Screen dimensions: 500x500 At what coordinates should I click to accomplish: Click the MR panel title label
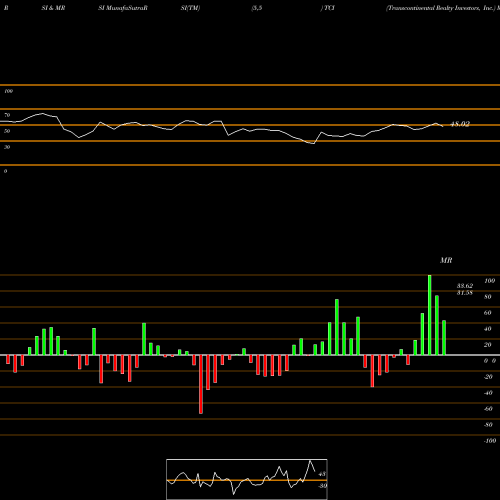(x=446, y=260)
